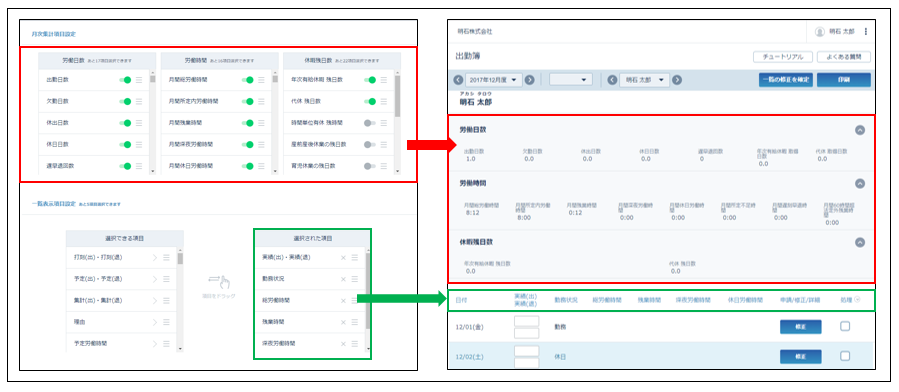
Task: Click the 選択された項目 list scrollbar
Action: [368, 290]
